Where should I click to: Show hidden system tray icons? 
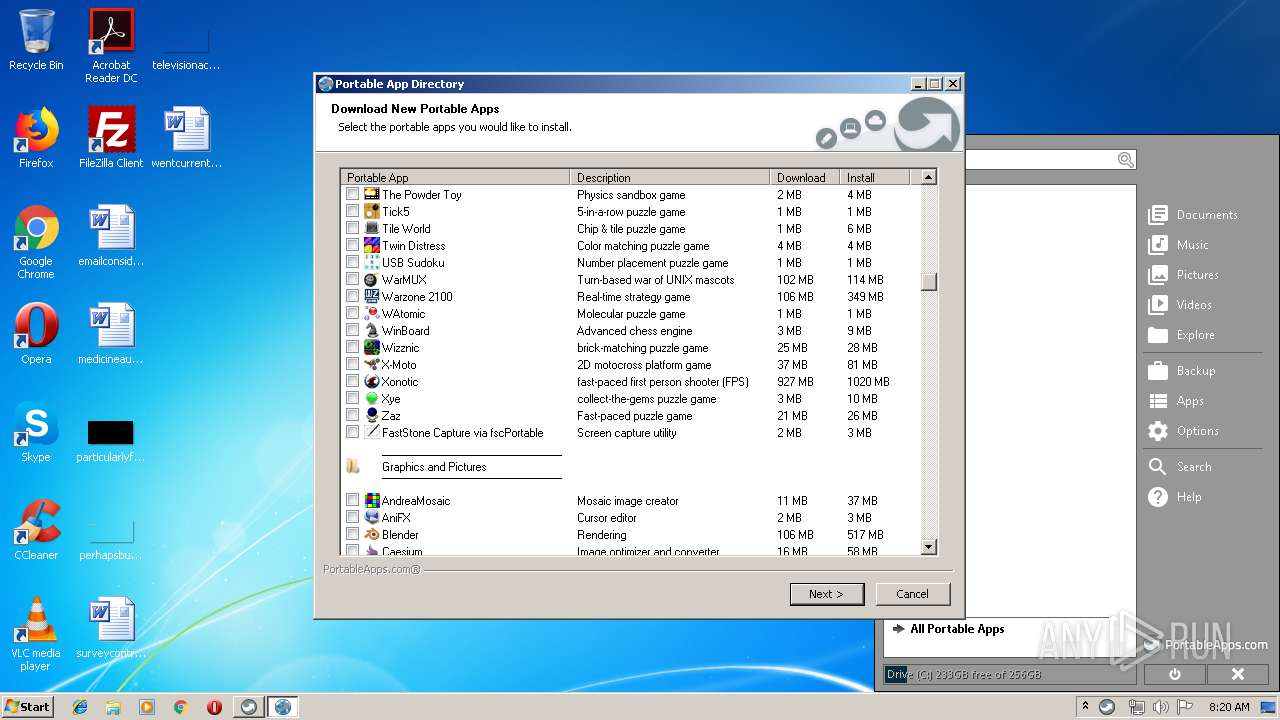(x=1085, y=707)
